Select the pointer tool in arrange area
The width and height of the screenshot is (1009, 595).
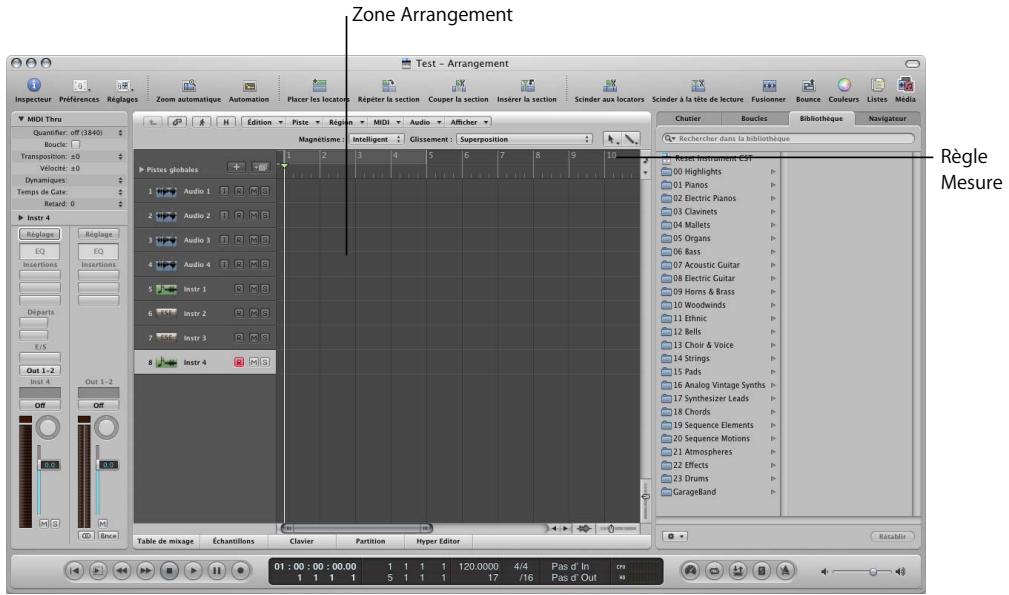coord(612,139)
